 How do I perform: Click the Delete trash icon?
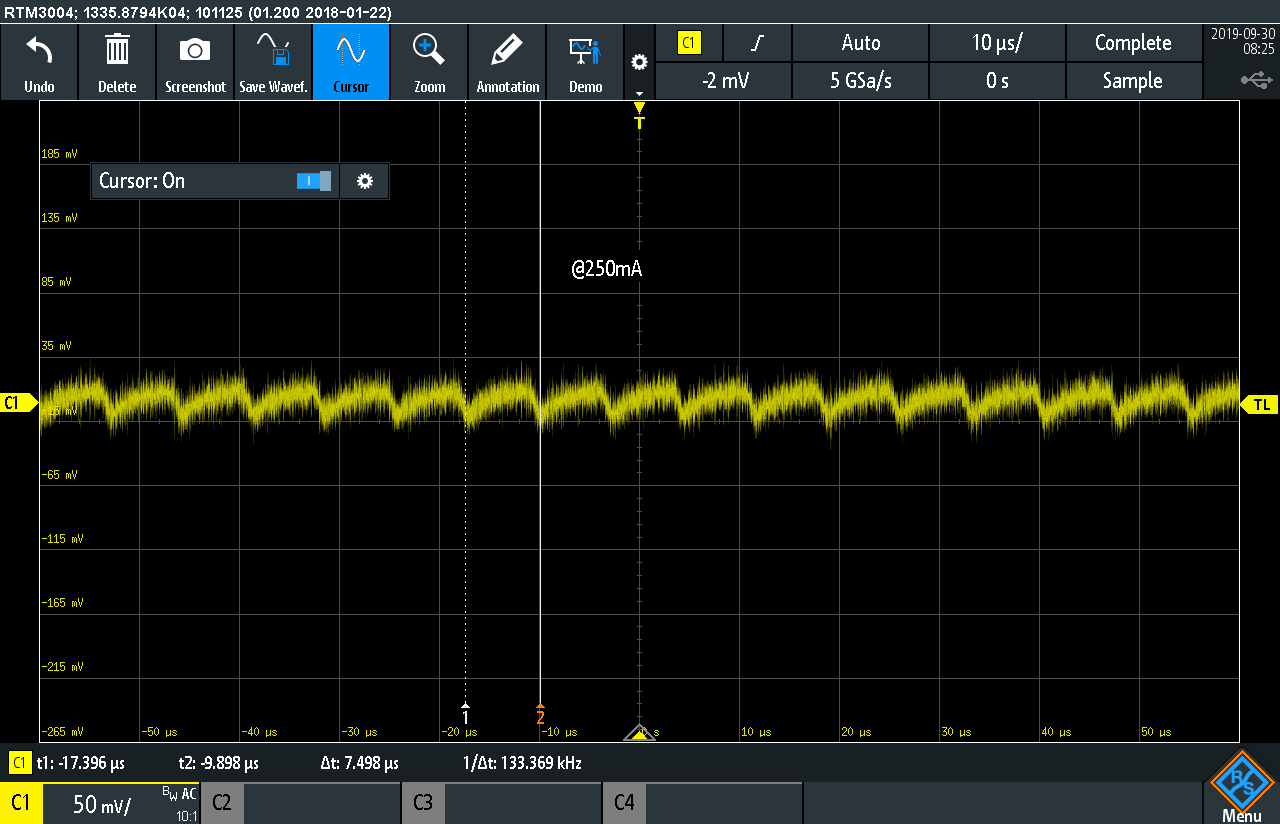click(x=117, y=62)
